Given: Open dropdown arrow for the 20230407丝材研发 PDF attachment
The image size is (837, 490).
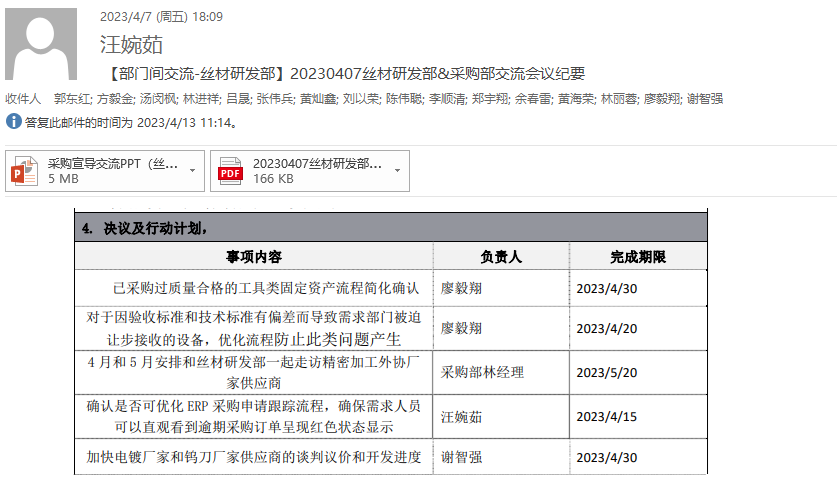Looking at the screenshot, I should pyautogui.click(x=397, y=171).
